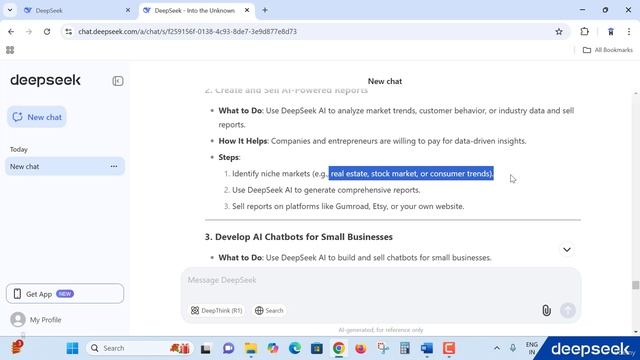Click the deepseek logo in the sidebar
Viewport: 640px width, 360px height.
(45, 80)
